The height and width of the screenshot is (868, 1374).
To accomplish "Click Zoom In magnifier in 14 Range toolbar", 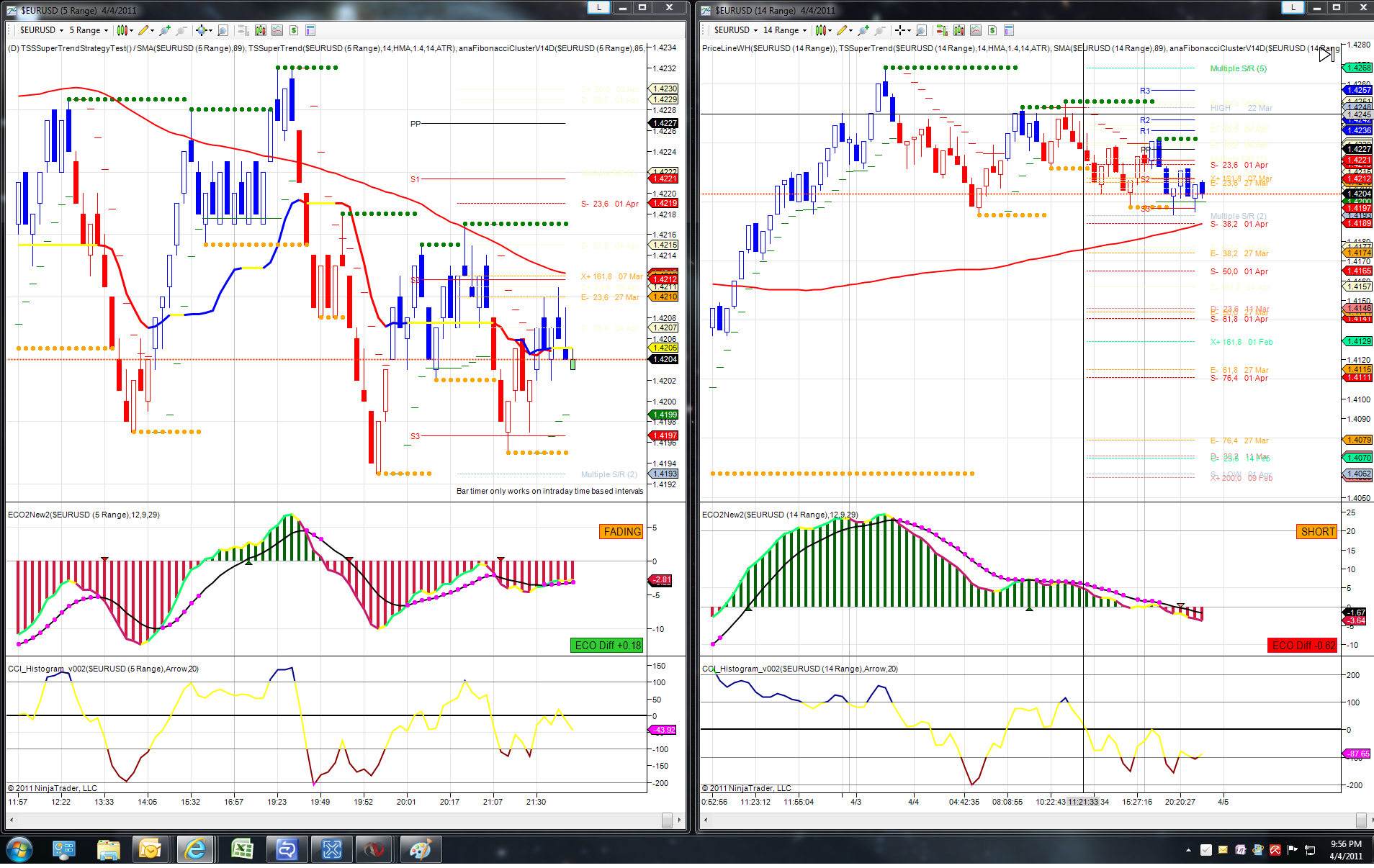I will coord(864,30).
